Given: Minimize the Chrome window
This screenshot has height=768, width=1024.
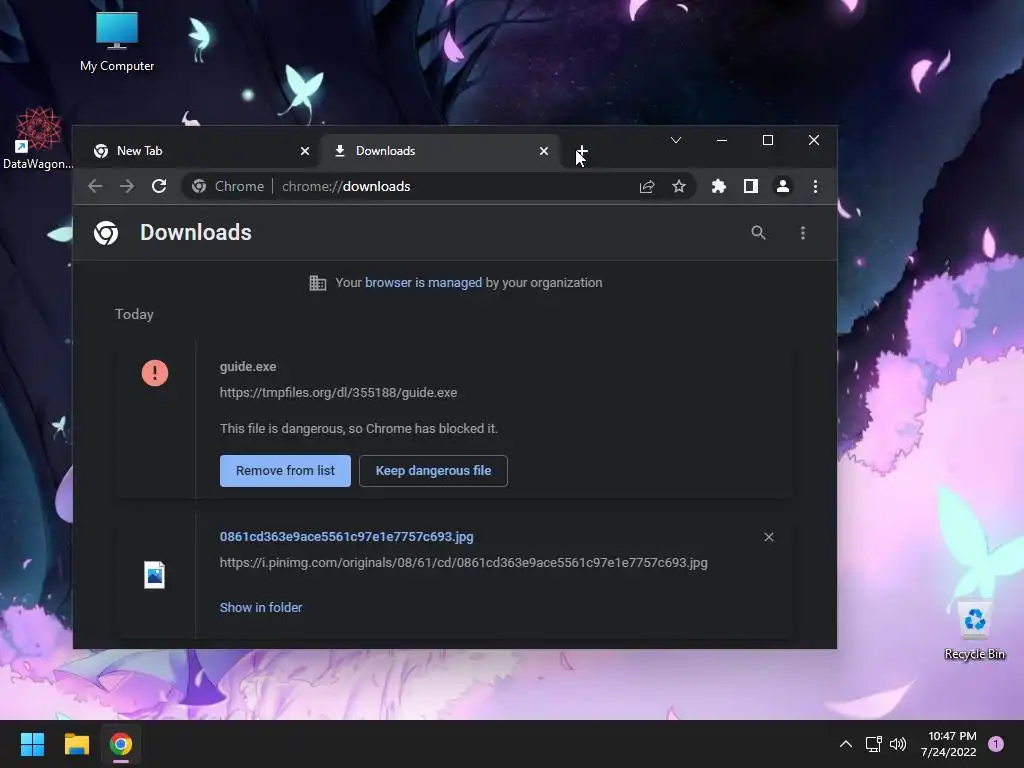Looking at the screenshot, I should (722, 140).
